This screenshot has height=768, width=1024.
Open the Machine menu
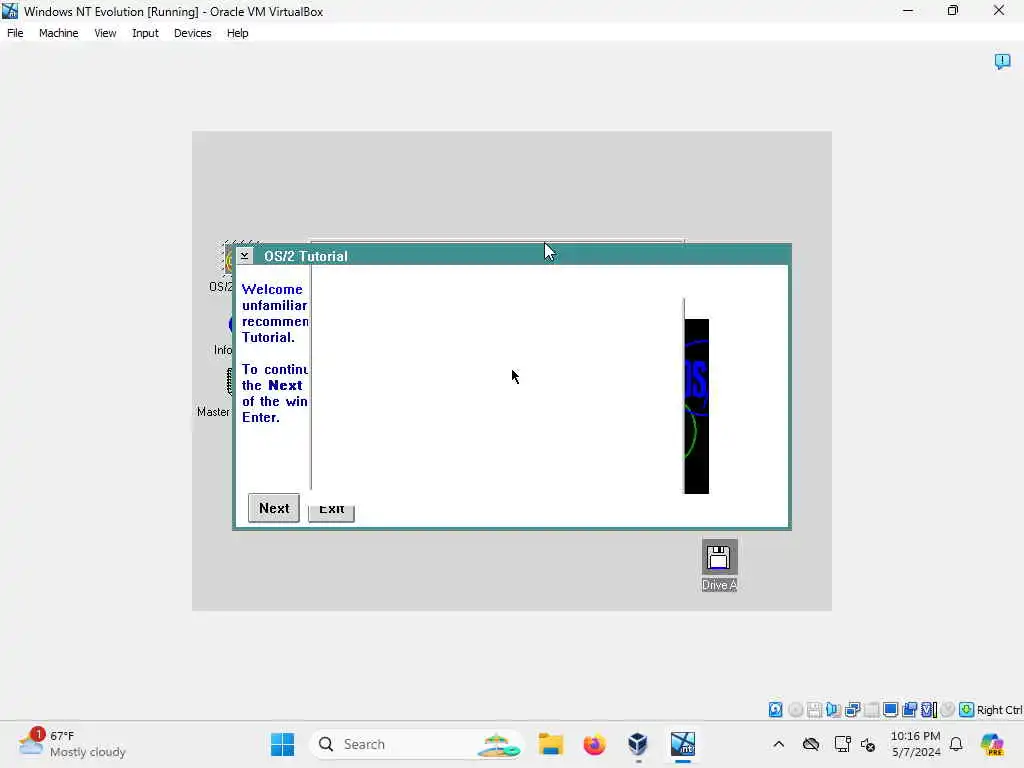click(58, 33)
